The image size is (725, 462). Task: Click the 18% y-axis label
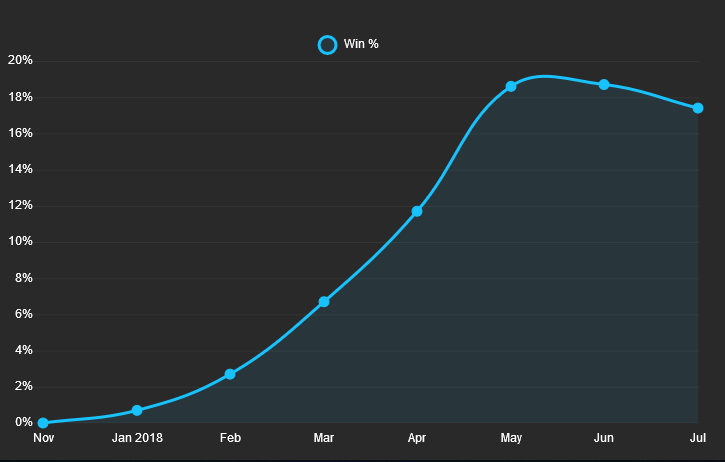(20, 97)
